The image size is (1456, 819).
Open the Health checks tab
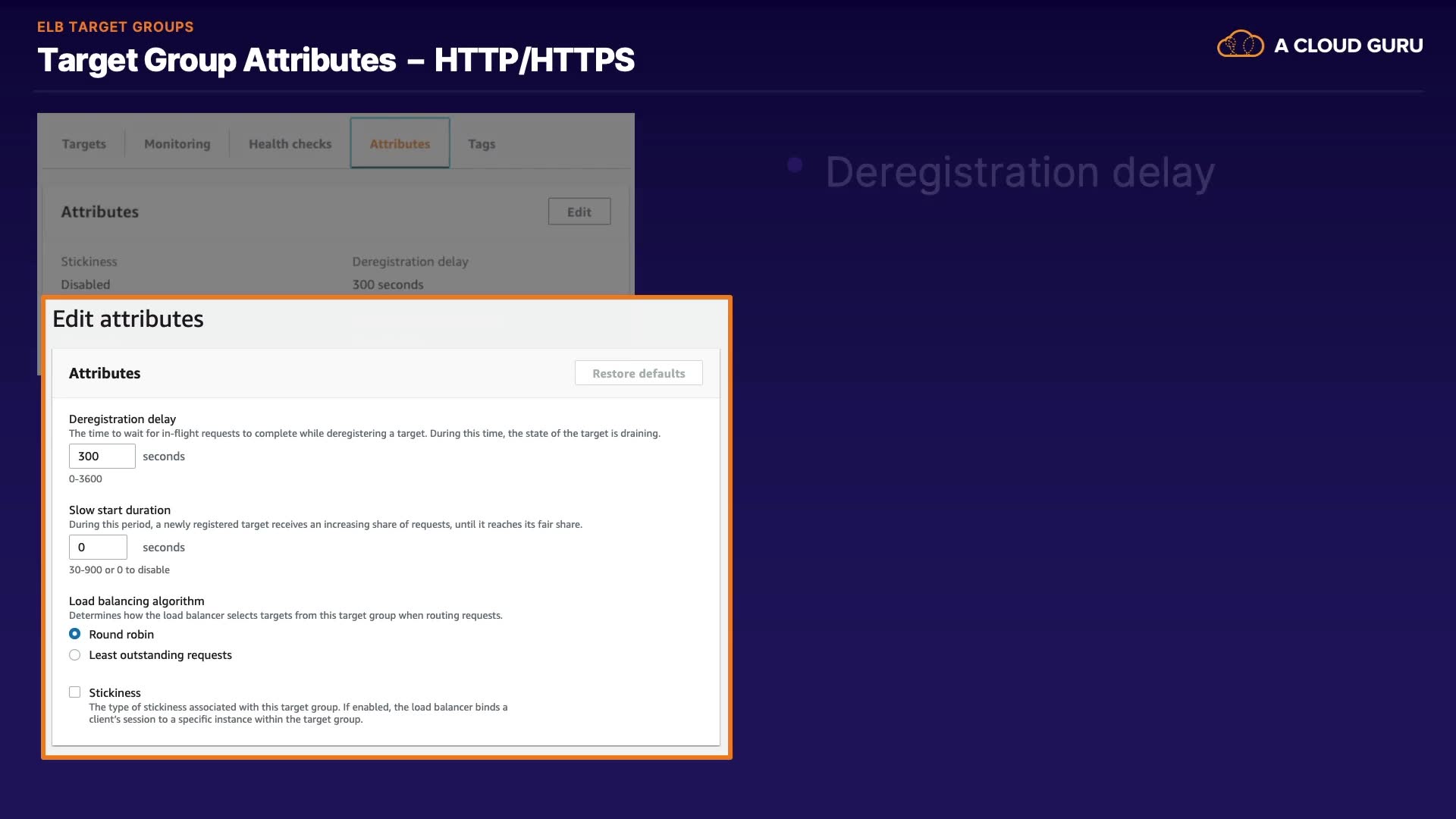click(x=290, y=144)
